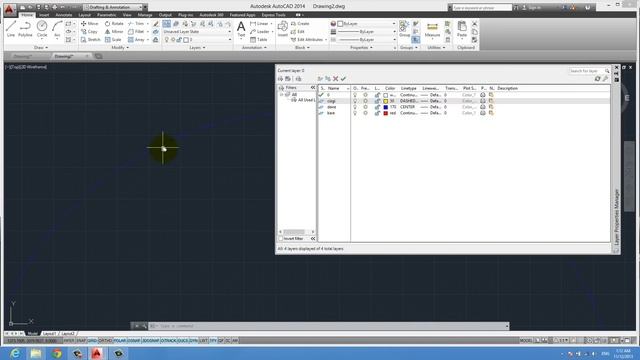This screenshot has width=640, height=360.
Task: Open the Parametric ribbon tab
Action: tap(107, 15)
